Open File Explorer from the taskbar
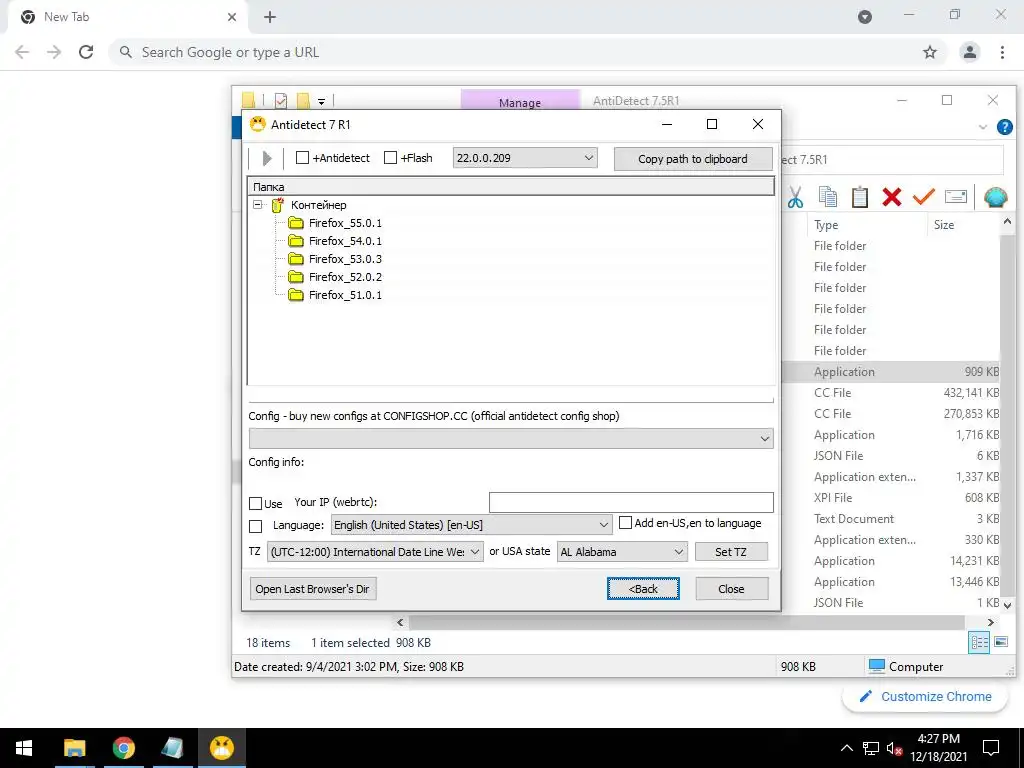 74,748
